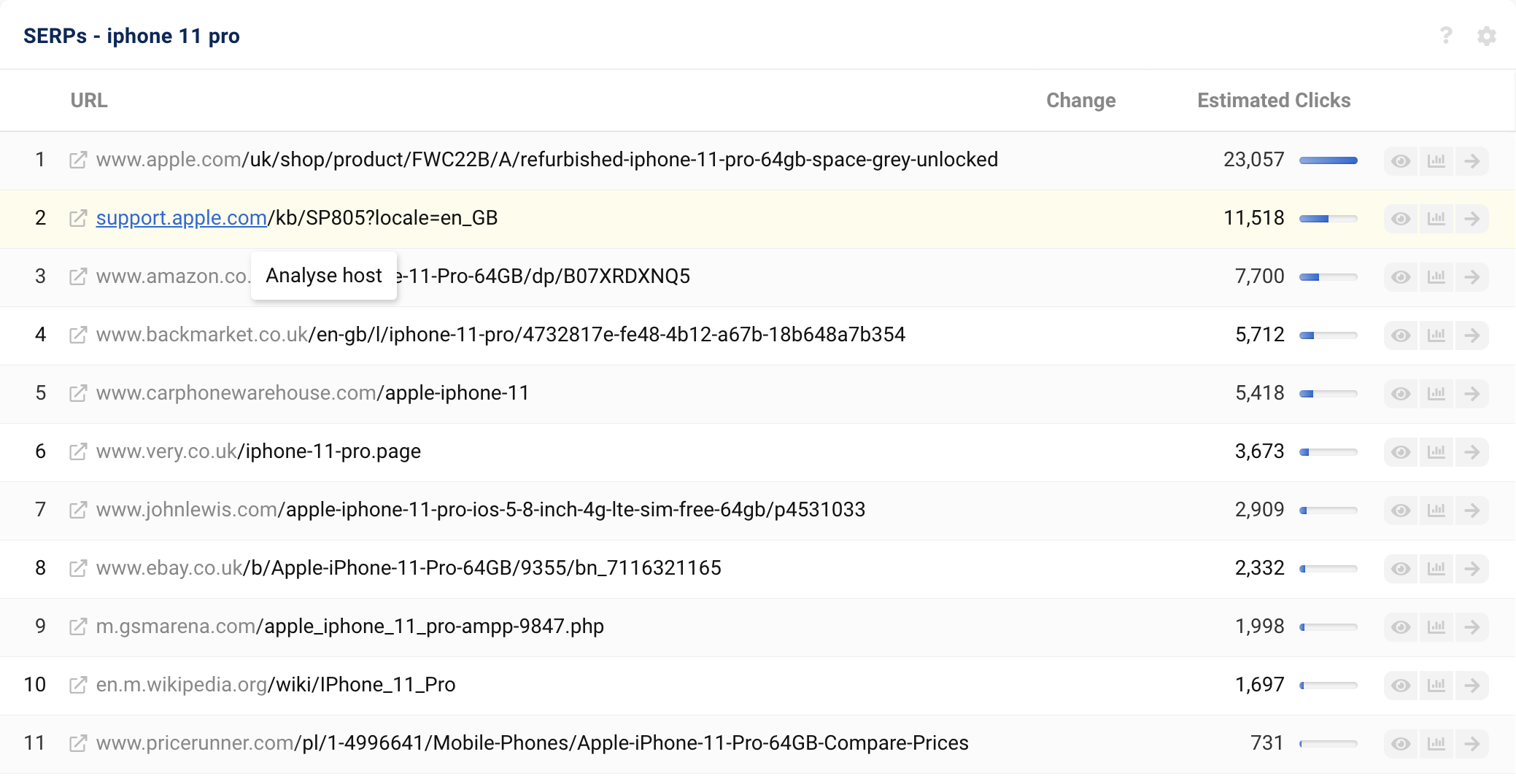Toggle eye icon for carphonewarehouse row
Image resolution: width=1516 pixels, height=784 pixels.
tap(1401, 394)
